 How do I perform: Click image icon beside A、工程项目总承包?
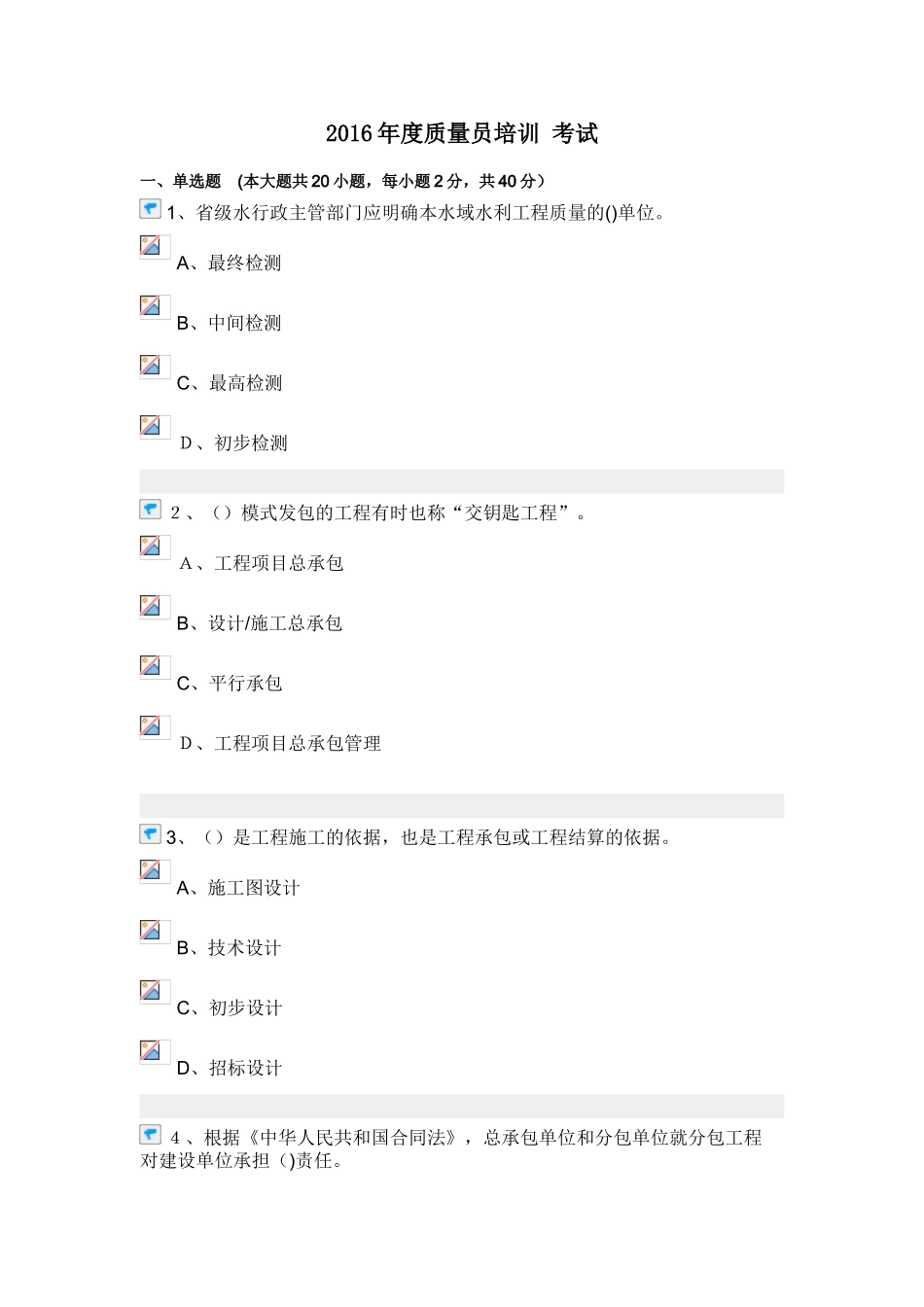tap(151, 547)
